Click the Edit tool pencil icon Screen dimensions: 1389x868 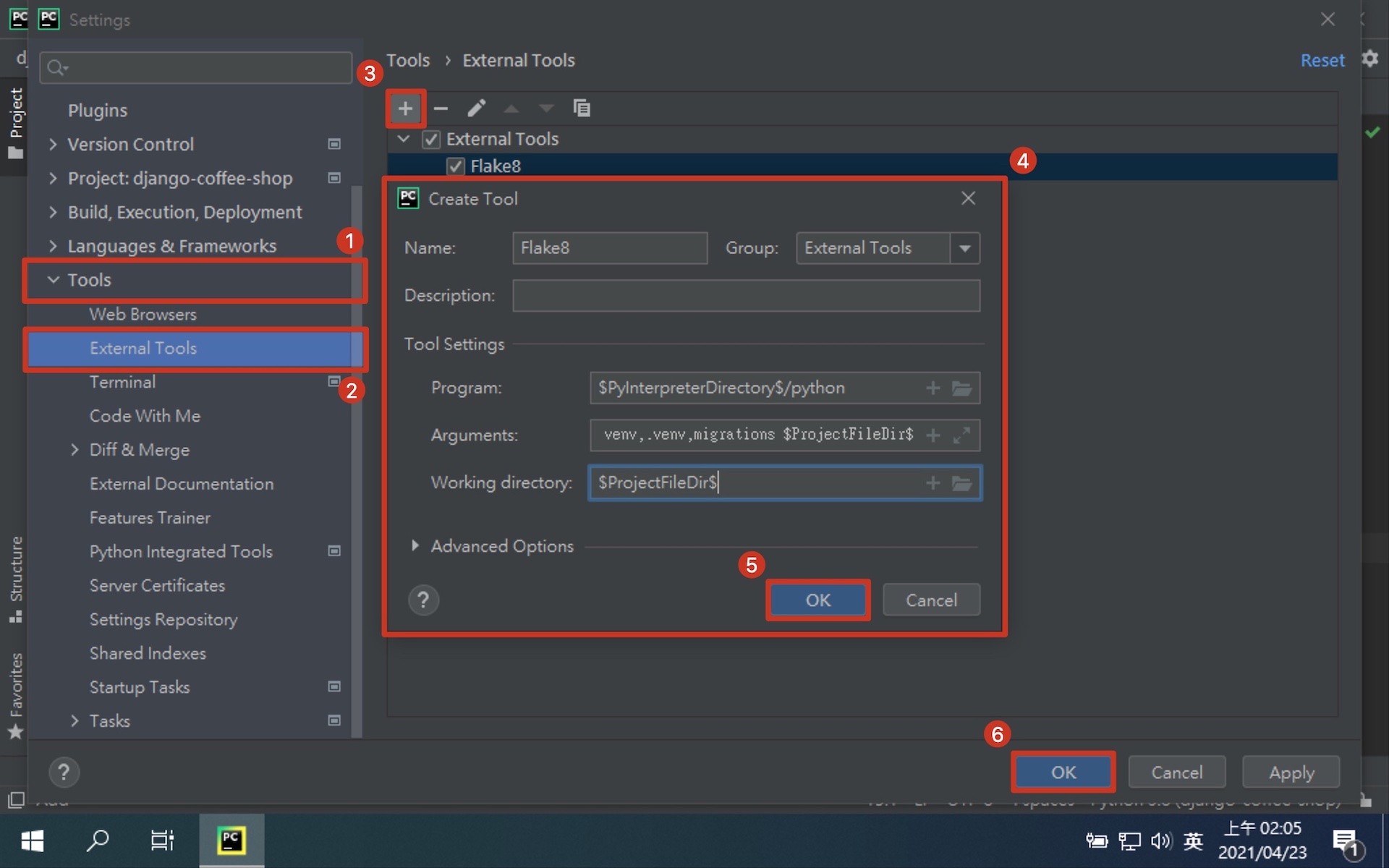pos(476,109)
